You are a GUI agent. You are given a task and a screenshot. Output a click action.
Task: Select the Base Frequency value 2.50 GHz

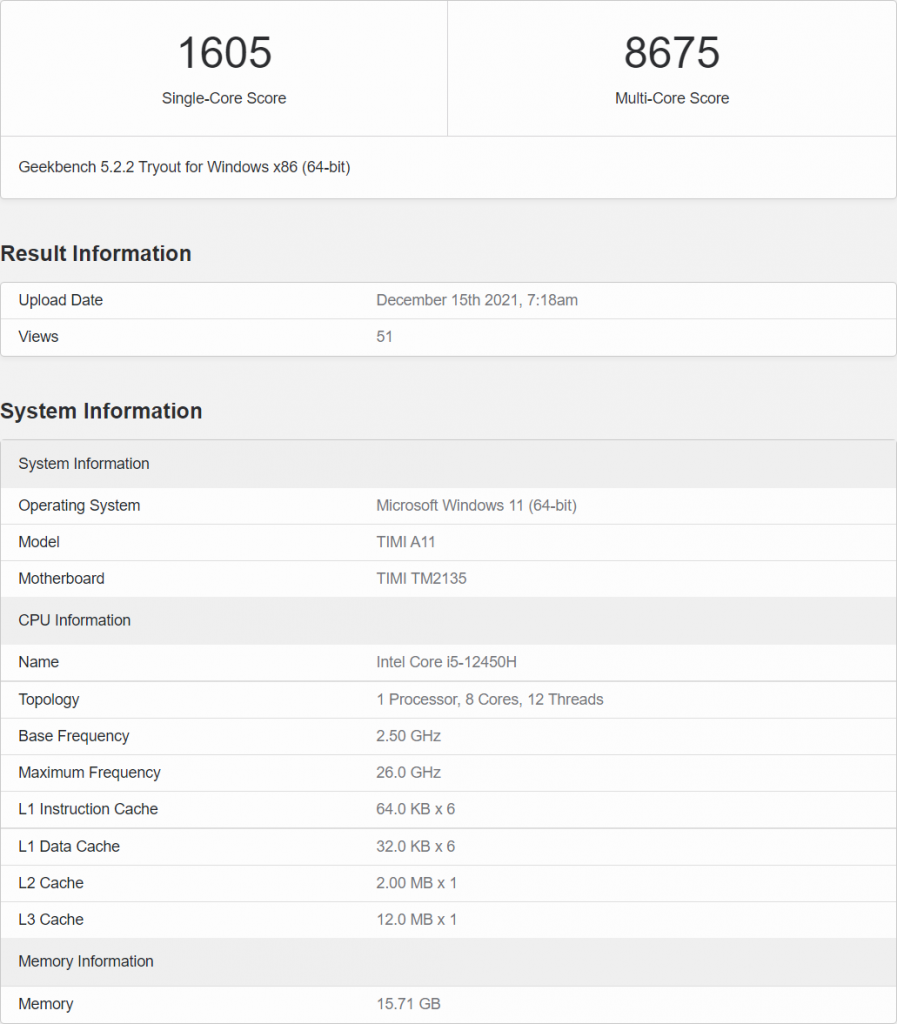(x=408, y=736)
